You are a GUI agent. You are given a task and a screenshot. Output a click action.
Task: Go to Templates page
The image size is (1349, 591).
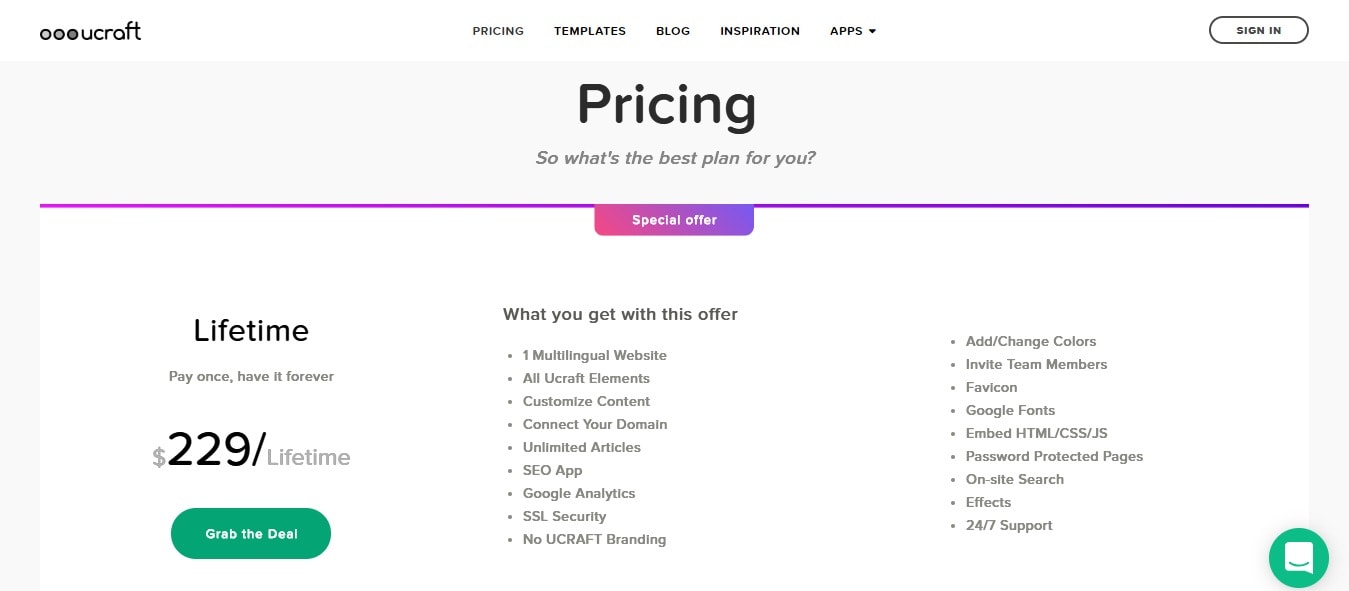[590, 31]
